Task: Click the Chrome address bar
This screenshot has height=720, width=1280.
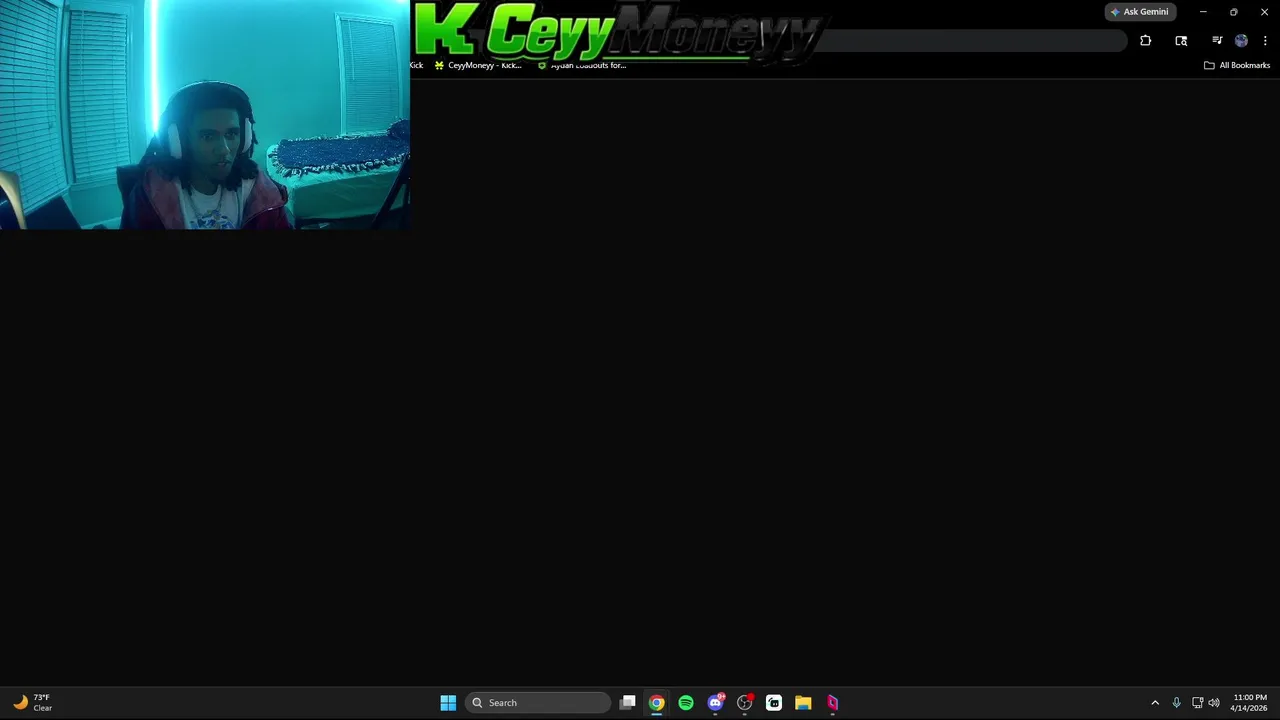Action: point(975,41)
